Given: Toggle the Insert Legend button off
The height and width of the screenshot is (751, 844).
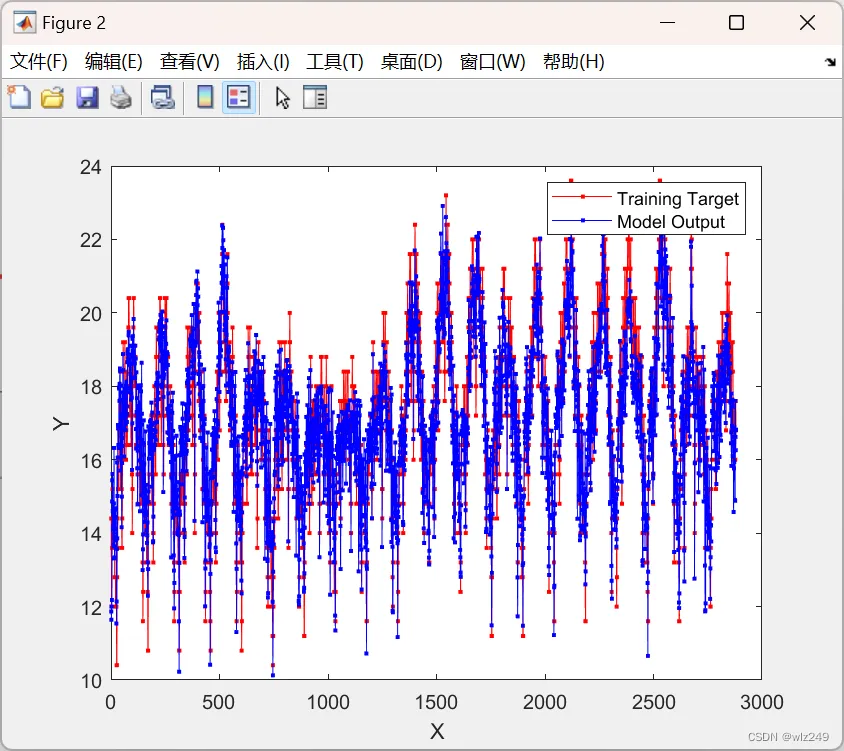Looking at the screenshot, I should click(238, 97).
